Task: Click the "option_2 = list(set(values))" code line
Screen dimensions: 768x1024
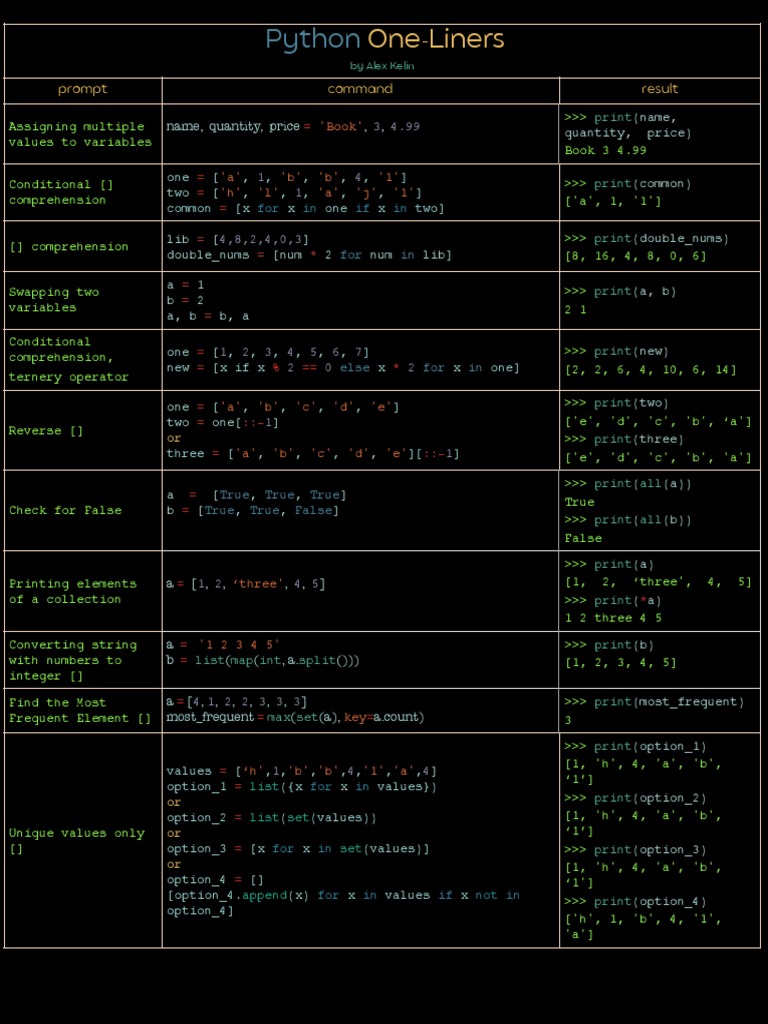Action: click(x=271, y=818)
